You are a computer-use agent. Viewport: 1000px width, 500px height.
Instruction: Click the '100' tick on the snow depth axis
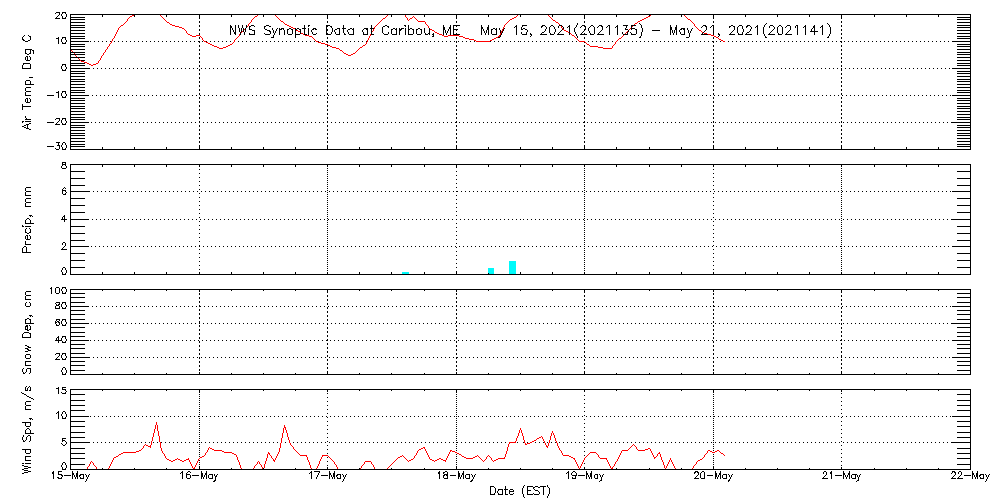57,291
